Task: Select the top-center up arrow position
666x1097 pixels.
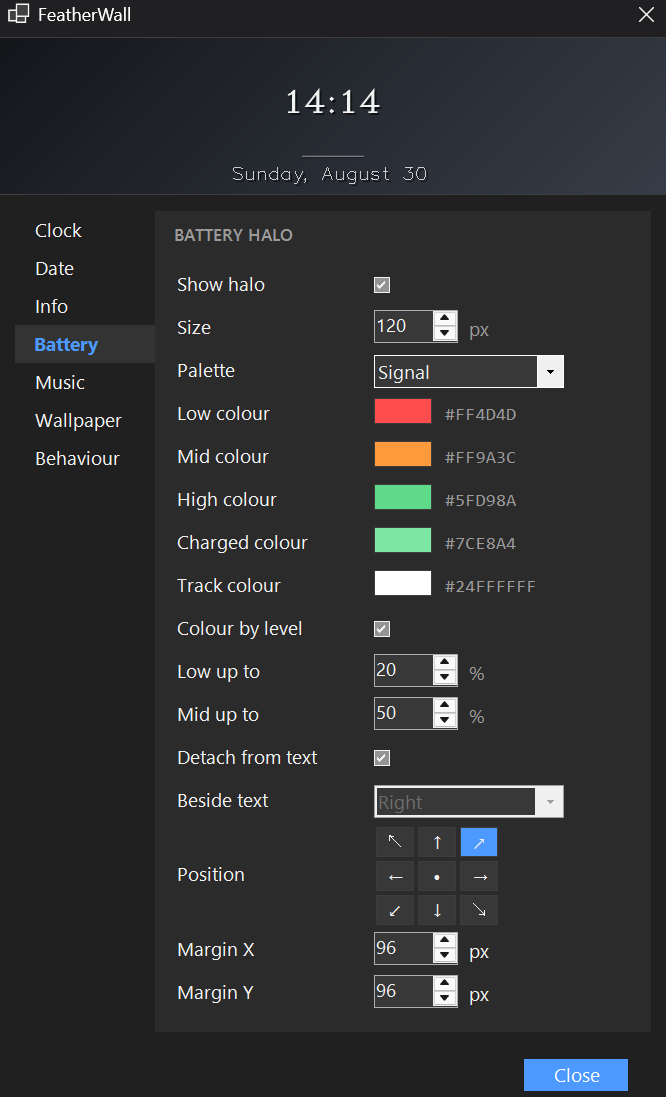Action: click(437, 842)
